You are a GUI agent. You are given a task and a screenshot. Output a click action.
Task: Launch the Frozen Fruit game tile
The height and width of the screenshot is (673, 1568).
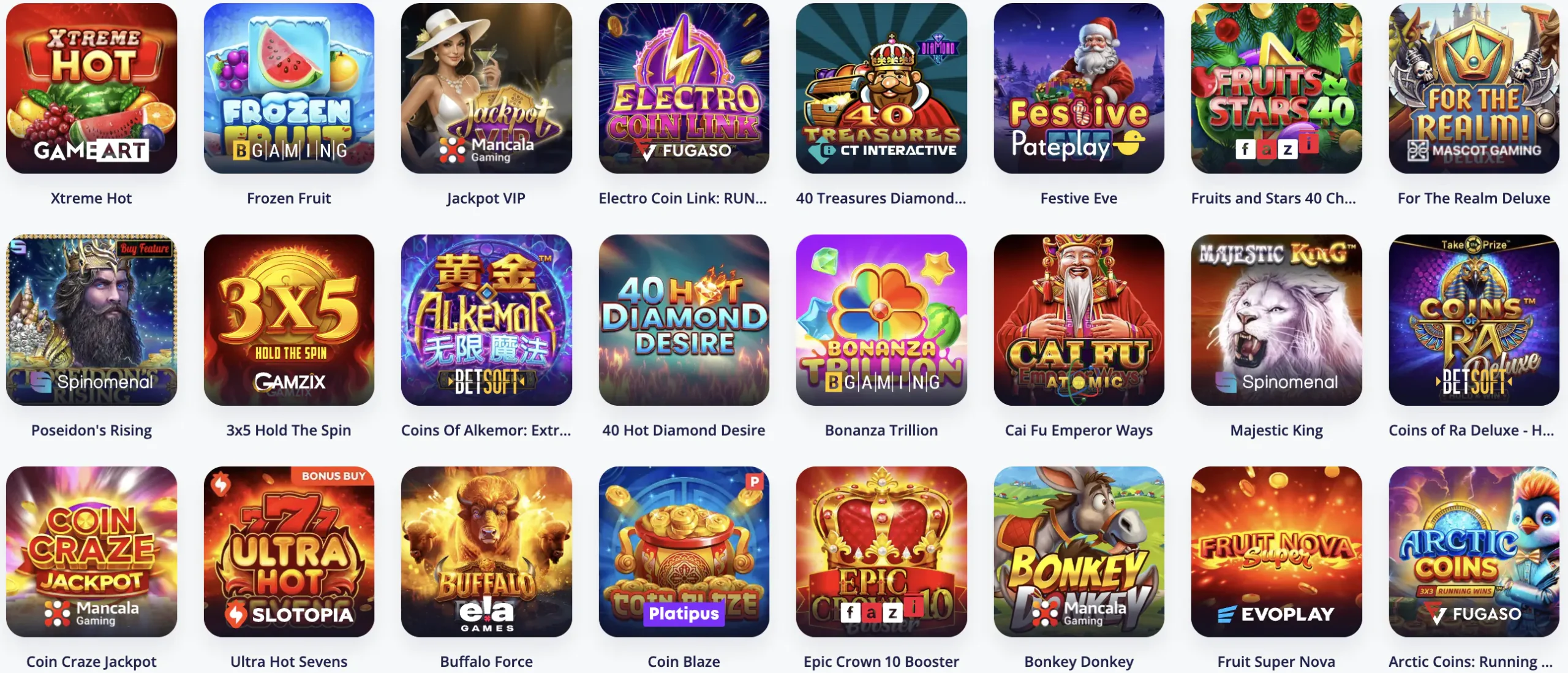click(289, 88)
